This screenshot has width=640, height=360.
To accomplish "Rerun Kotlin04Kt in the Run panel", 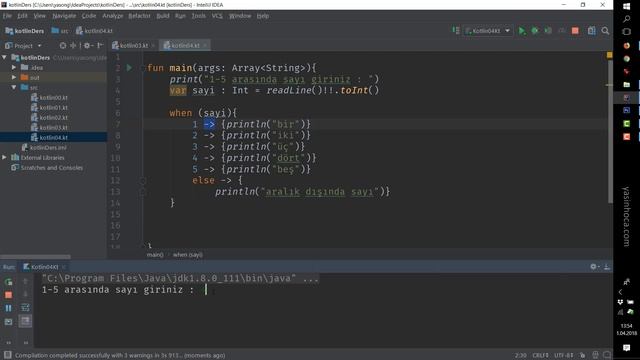I will coord(9,282).
